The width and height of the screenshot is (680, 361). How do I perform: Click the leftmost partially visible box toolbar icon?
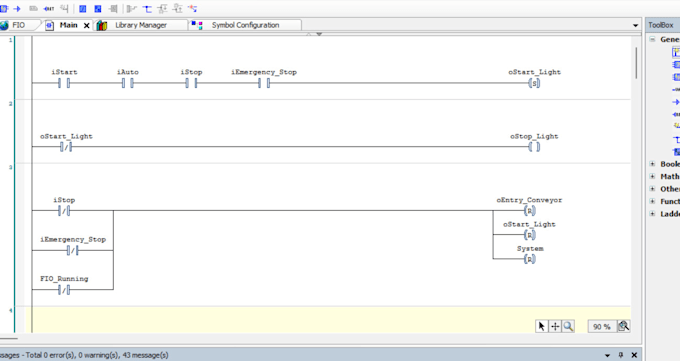pos(3,8)
